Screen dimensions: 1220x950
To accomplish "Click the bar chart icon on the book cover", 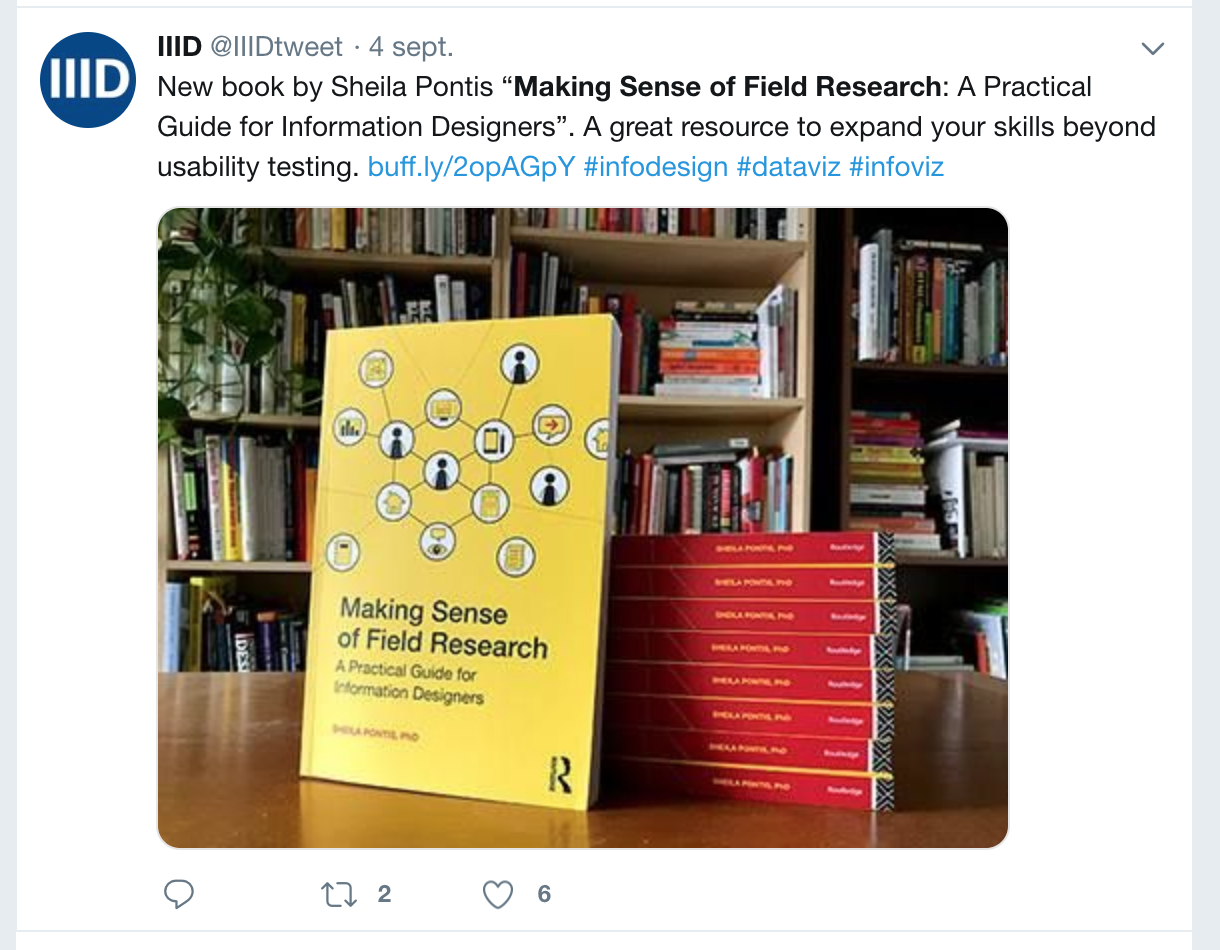I will pyautogui.click(x=351, y=428).
